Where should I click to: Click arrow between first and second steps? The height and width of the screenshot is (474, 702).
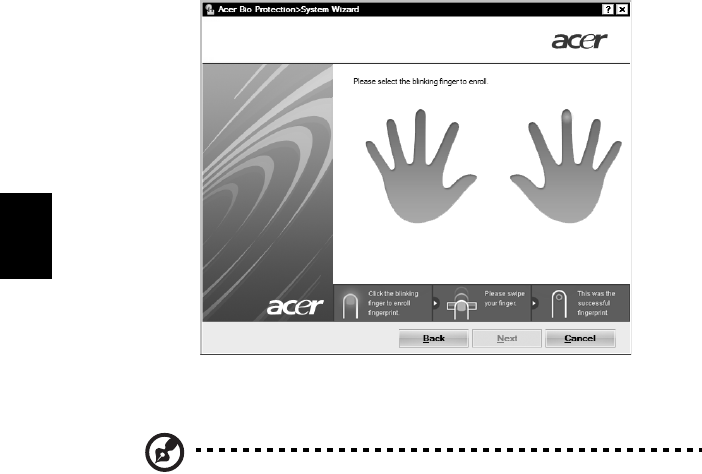[x=435, y=303]
